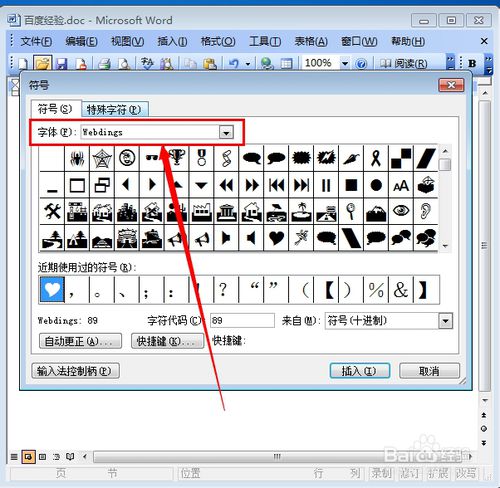This screenshot has width=500, height=488.
Task: Click the horizontal scrollbar of the document
Action: [277, 457]
